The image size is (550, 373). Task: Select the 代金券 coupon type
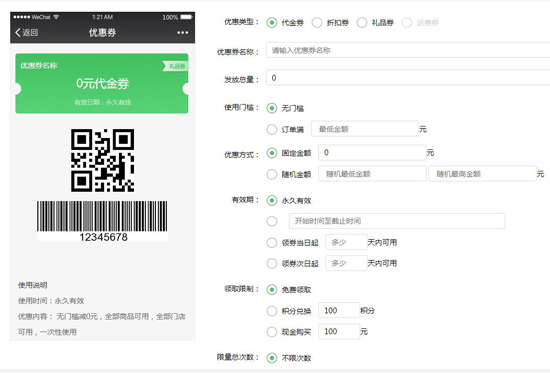click(272, 23)
